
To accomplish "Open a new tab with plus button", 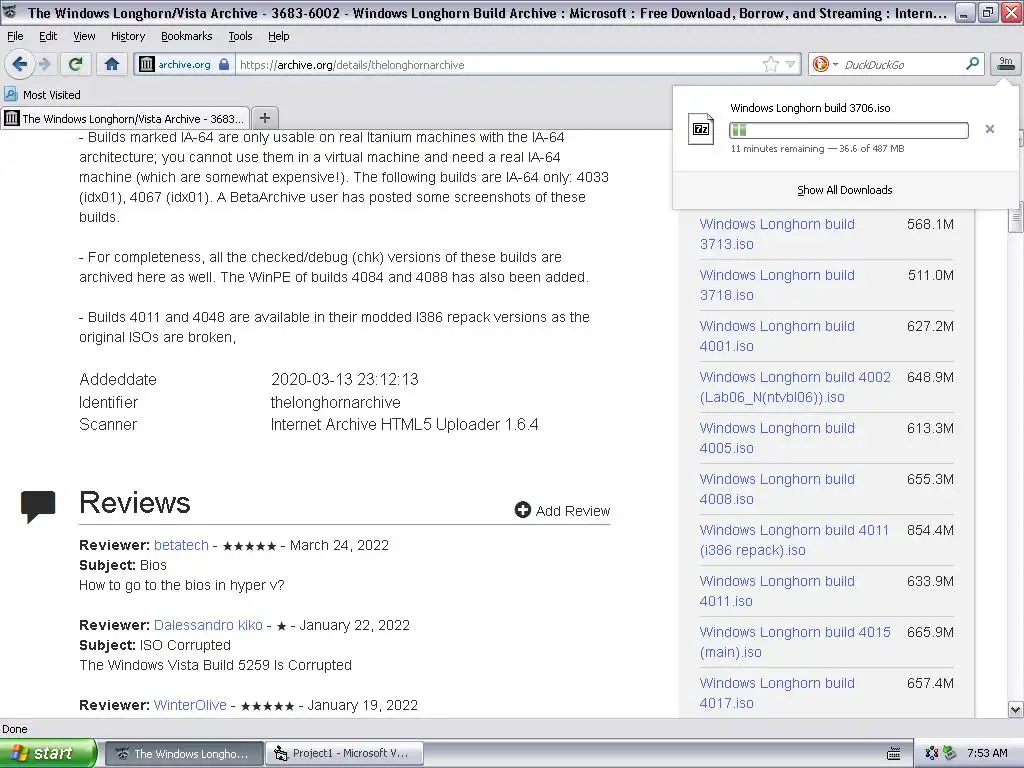I will click(264, 118).
